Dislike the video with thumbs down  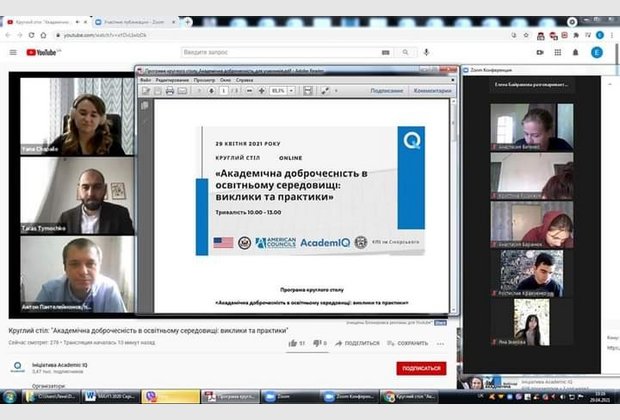click(x=318, y=343)
